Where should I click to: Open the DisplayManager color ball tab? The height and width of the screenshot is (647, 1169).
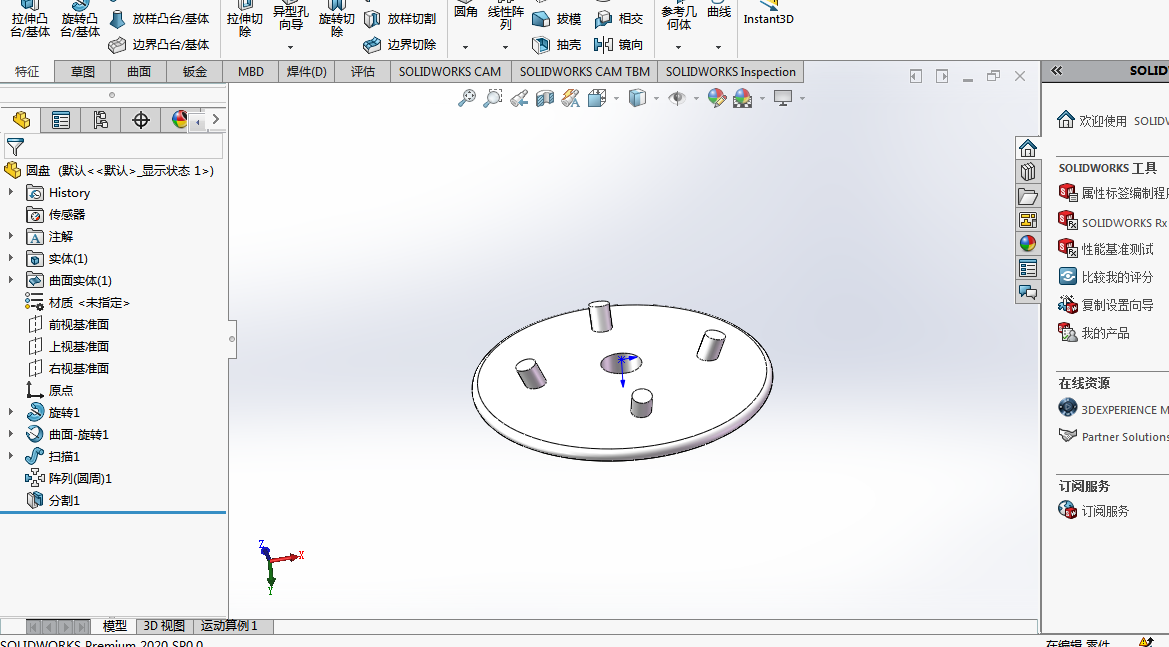tap(179, 120)
